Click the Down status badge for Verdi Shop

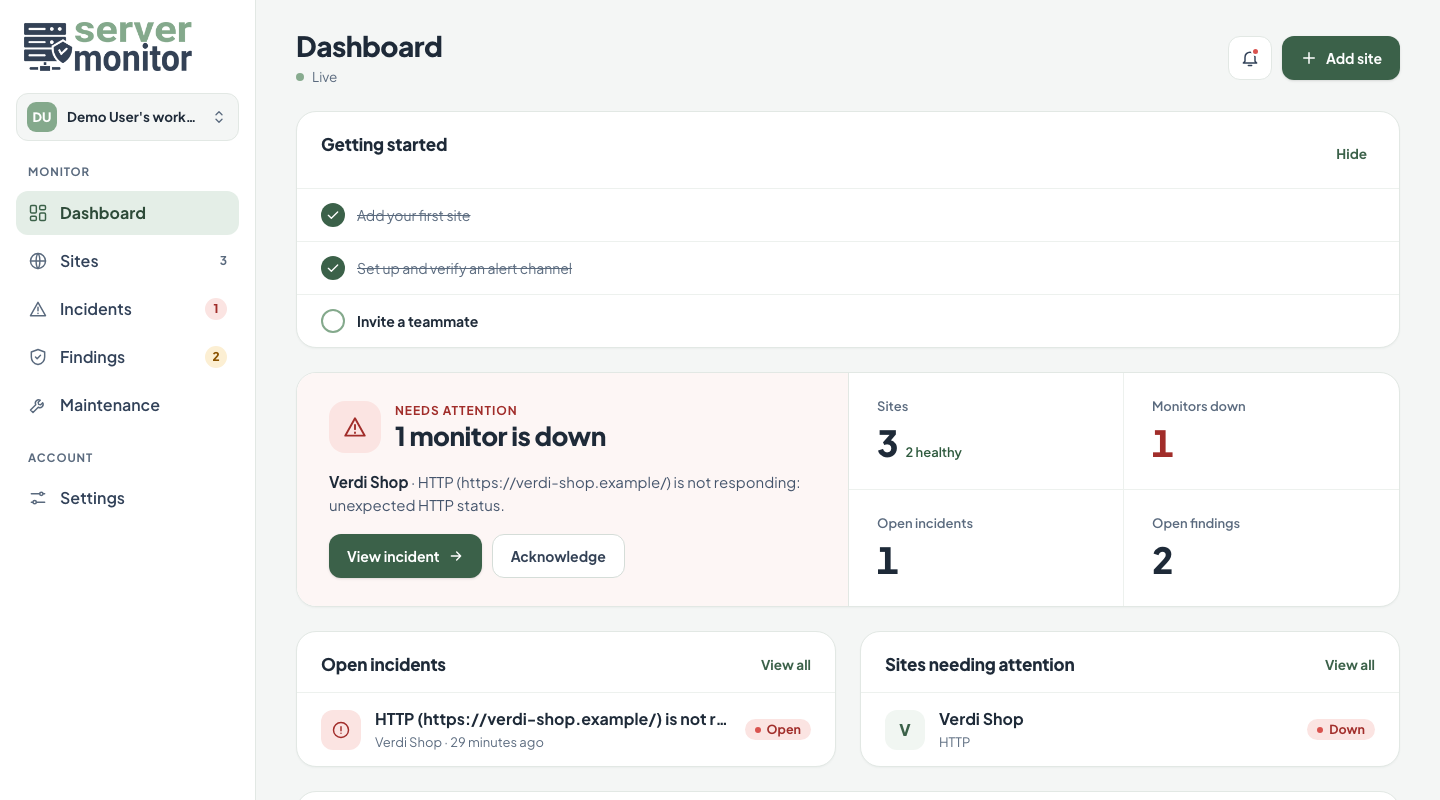tap(1341, 730)
